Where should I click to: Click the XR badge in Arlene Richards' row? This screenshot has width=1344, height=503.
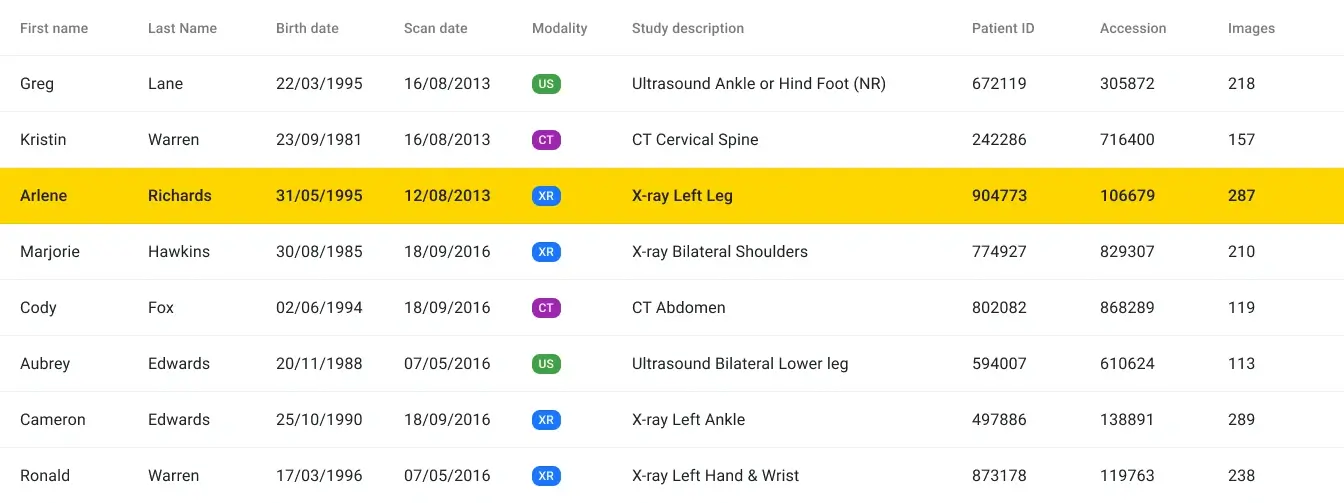[x=546, y=196]
